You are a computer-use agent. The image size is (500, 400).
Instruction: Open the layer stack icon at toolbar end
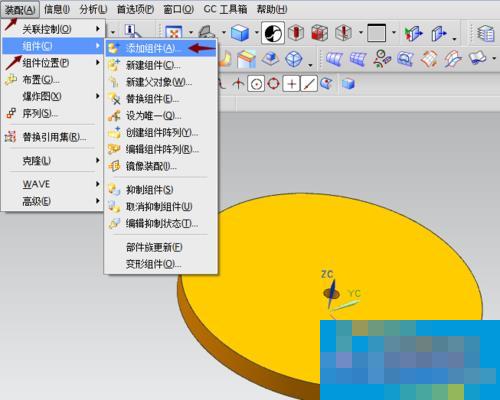click(486, 33)
